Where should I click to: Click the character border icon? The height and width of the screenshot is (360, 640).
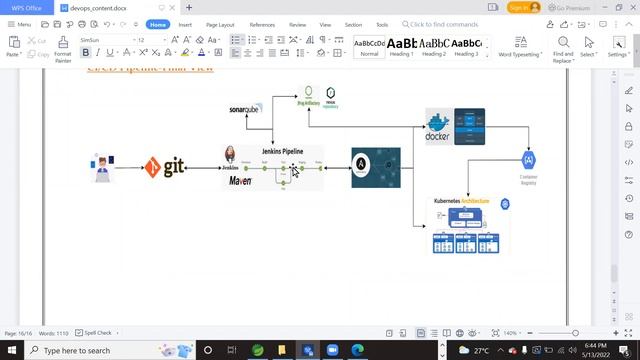(218, 53)
